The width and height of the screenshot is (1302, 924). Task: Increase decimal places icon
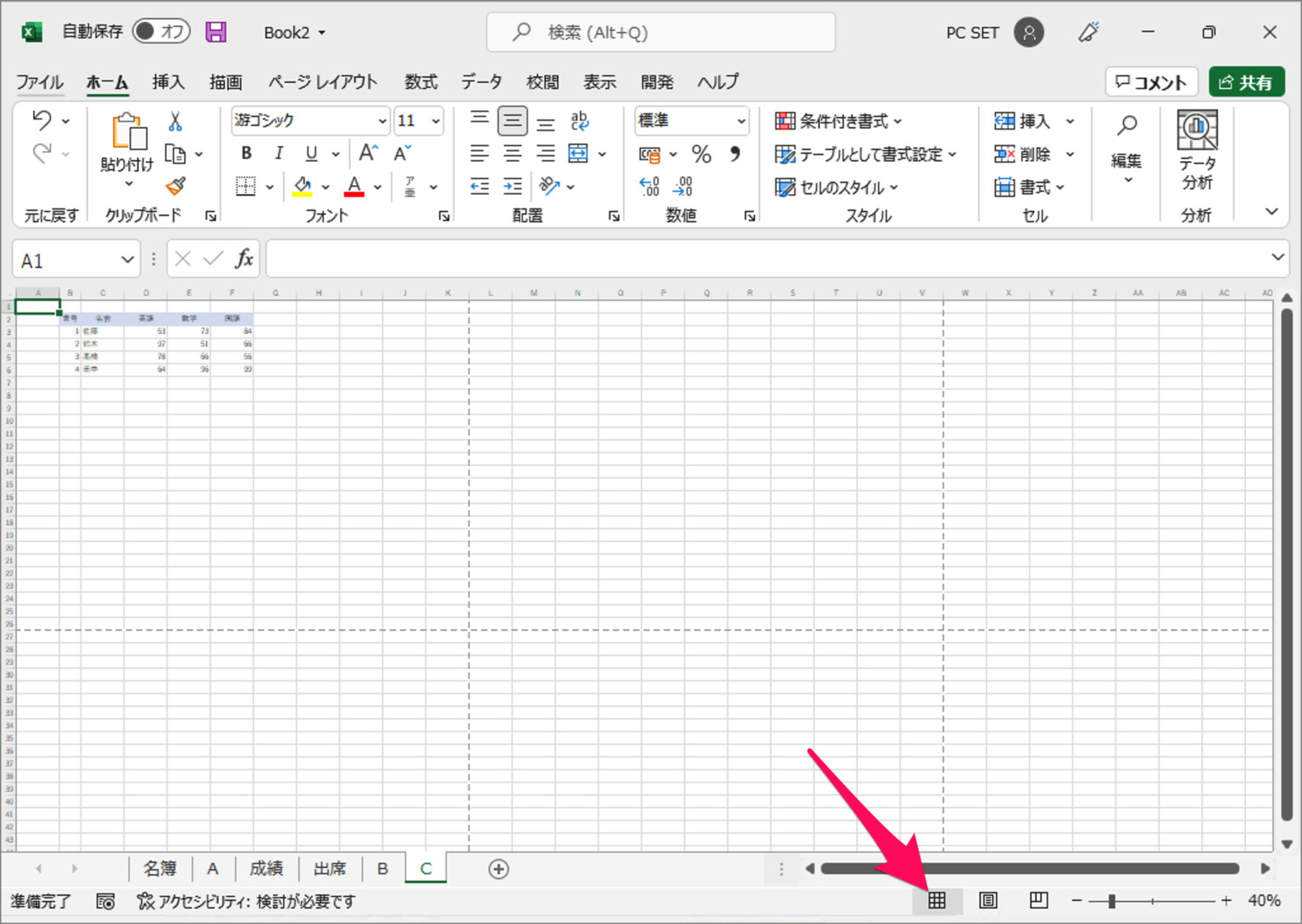[x=649, y=186]
